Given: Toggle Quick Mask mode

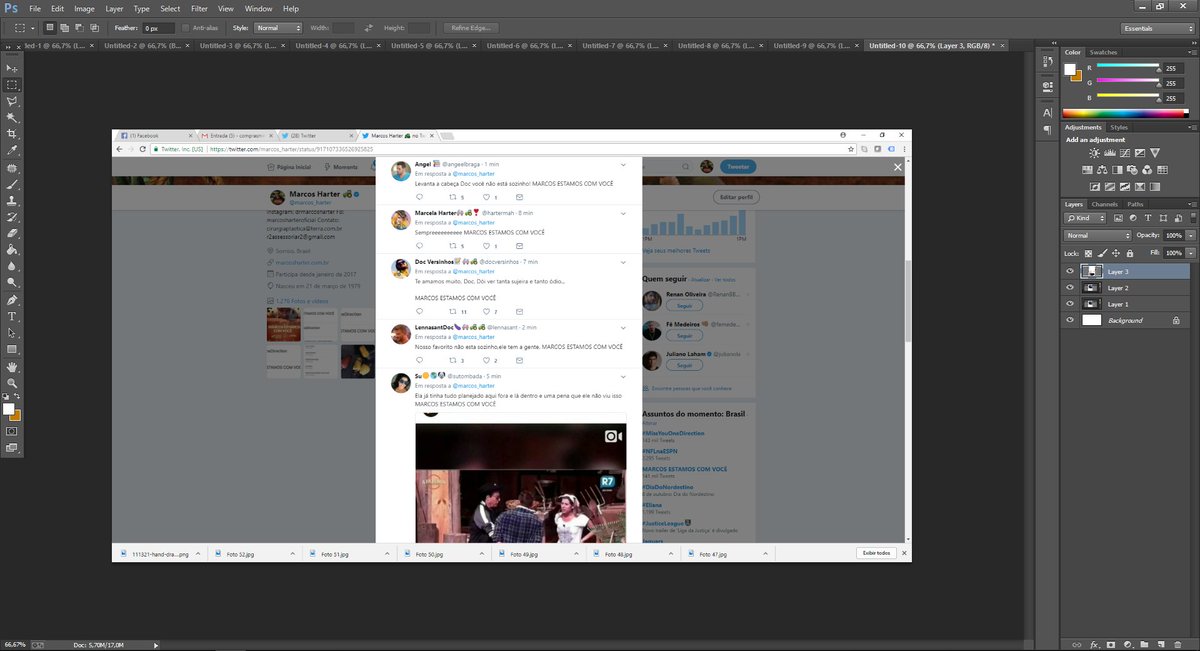Looking at the screenshot, I should tap(12, 431).
